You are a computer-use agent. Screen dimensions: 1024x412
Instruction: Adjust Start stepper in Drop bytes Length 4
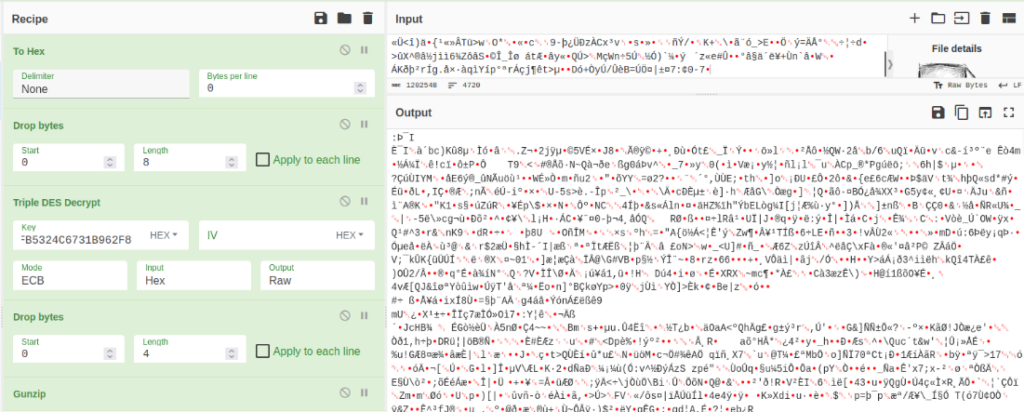click(x=110, y=355)
